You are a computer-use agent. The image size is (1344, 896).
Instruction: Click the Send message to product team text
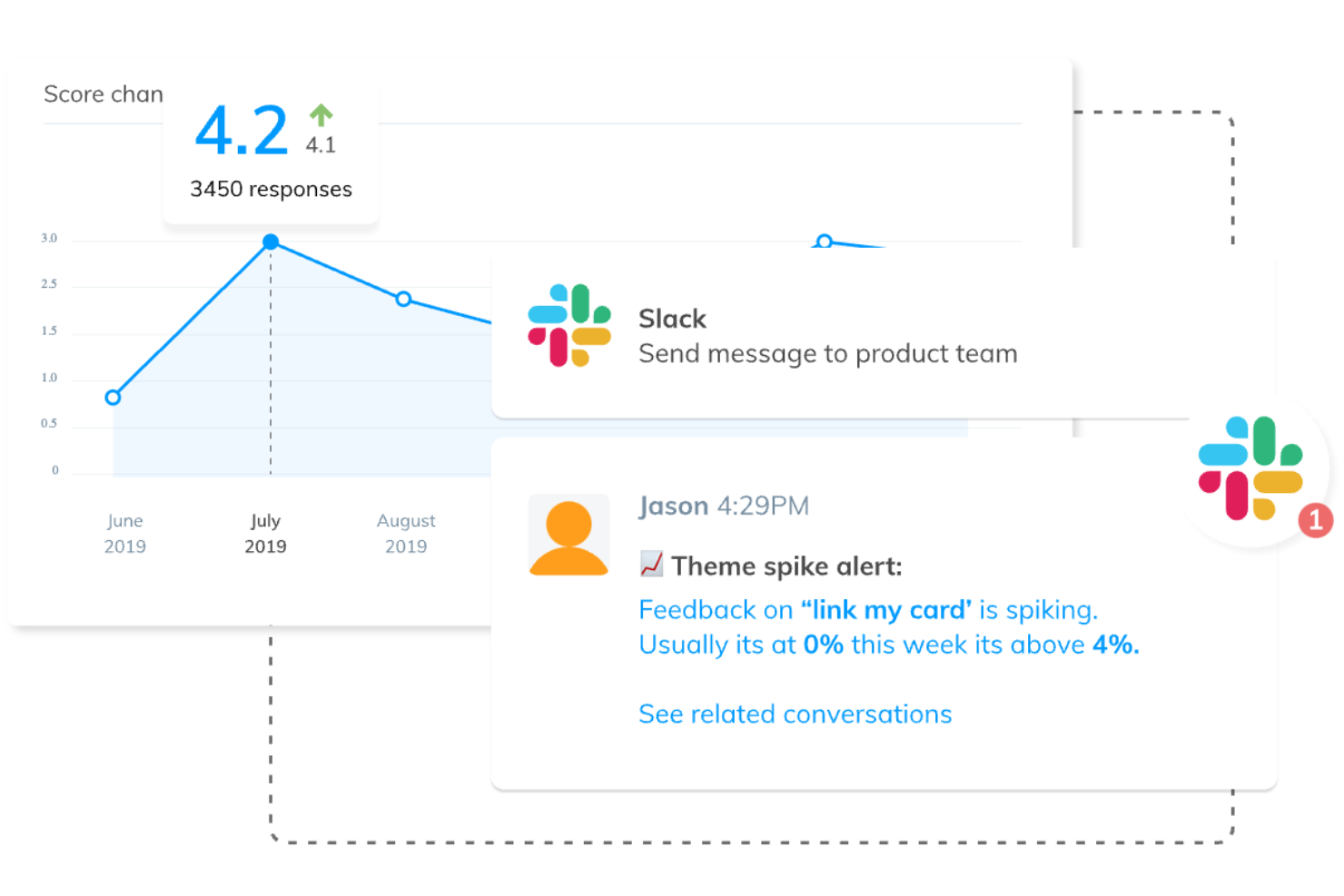[x=827, y=354]
